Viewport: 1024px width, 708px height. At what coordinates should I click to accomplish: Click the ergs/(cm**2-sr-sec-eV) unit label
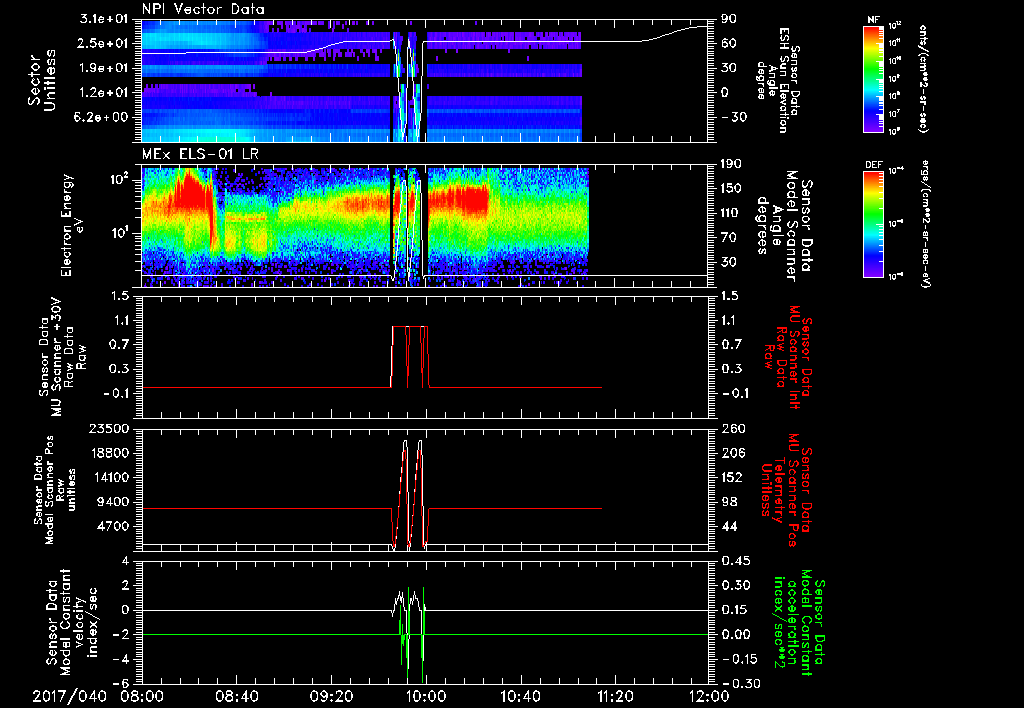[926, 223]
